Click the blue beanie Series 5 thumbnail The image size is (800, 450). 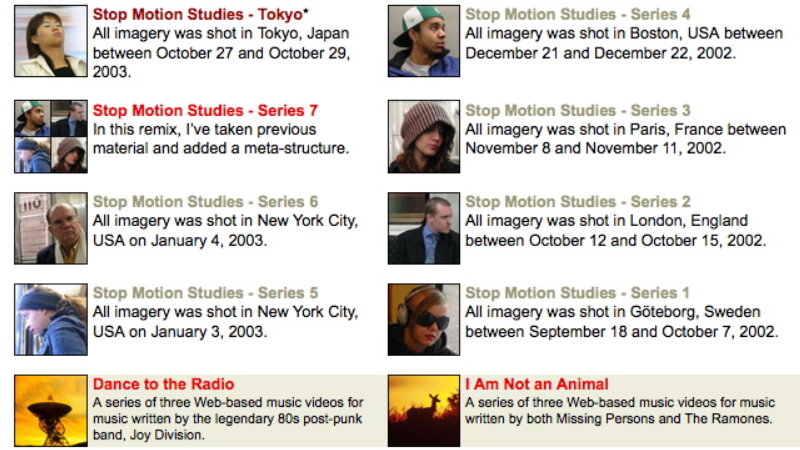tap(51, 319)
